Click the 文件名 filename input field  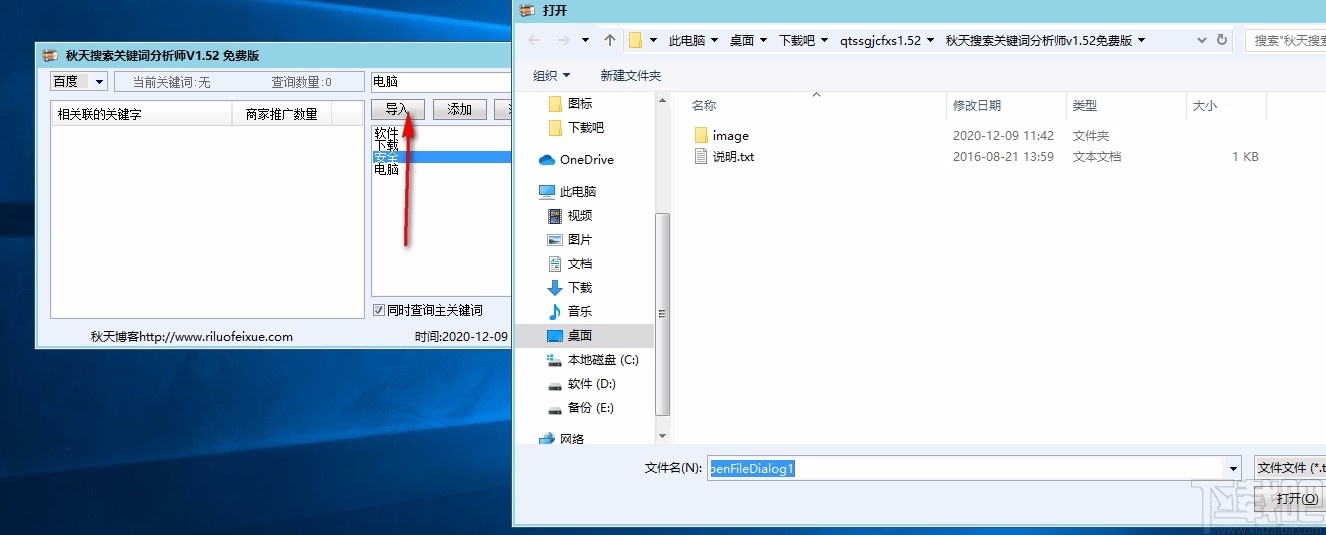coord(966,468)
